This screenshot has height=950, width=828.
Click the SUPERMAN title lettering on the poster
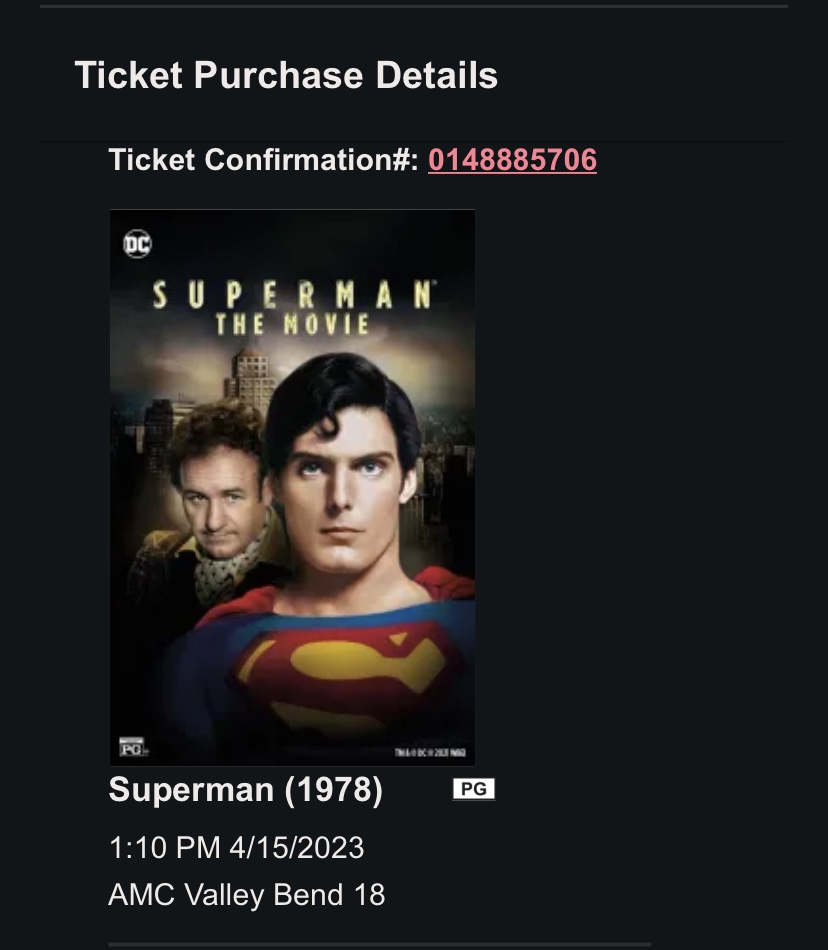(292, 295)
